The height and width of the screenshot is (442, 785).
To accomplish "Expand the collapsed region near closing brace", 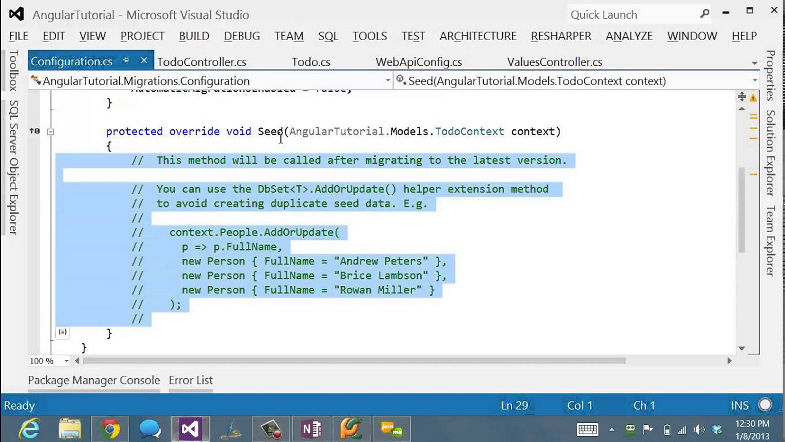I will point(63,332).
